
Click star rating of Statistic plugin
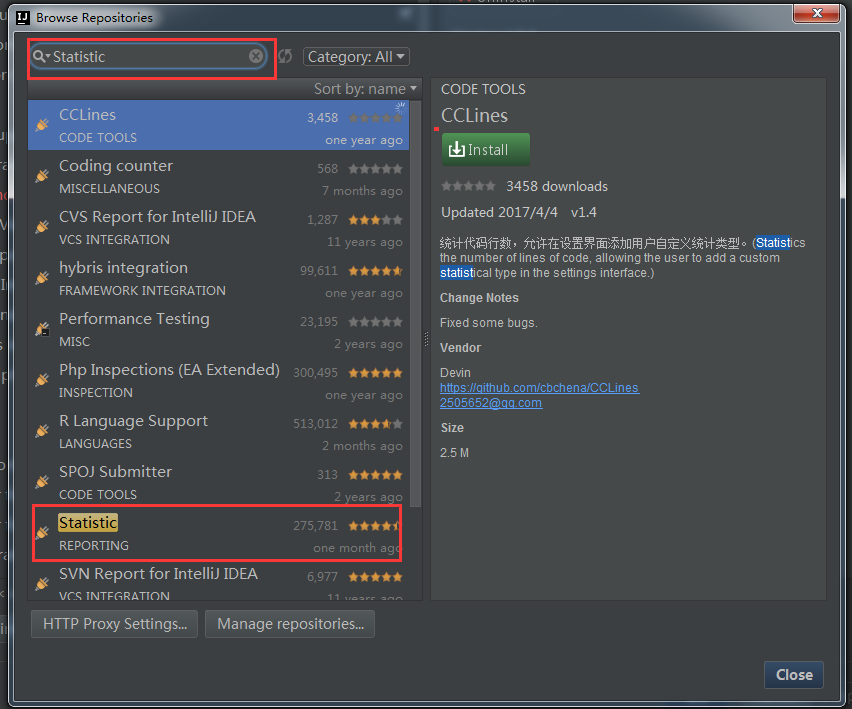coord(374,525)
